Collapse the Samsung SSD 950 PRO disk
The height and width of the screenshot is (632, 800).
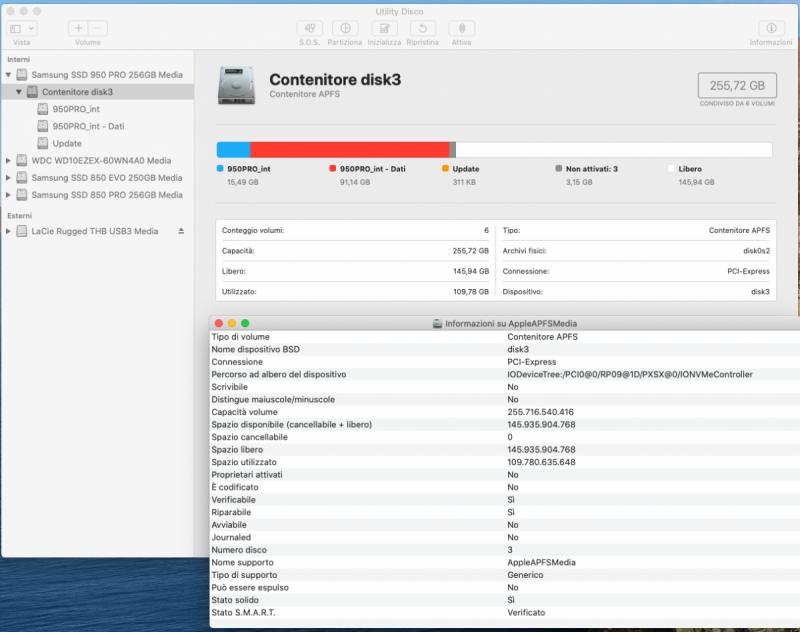point(9,75)
